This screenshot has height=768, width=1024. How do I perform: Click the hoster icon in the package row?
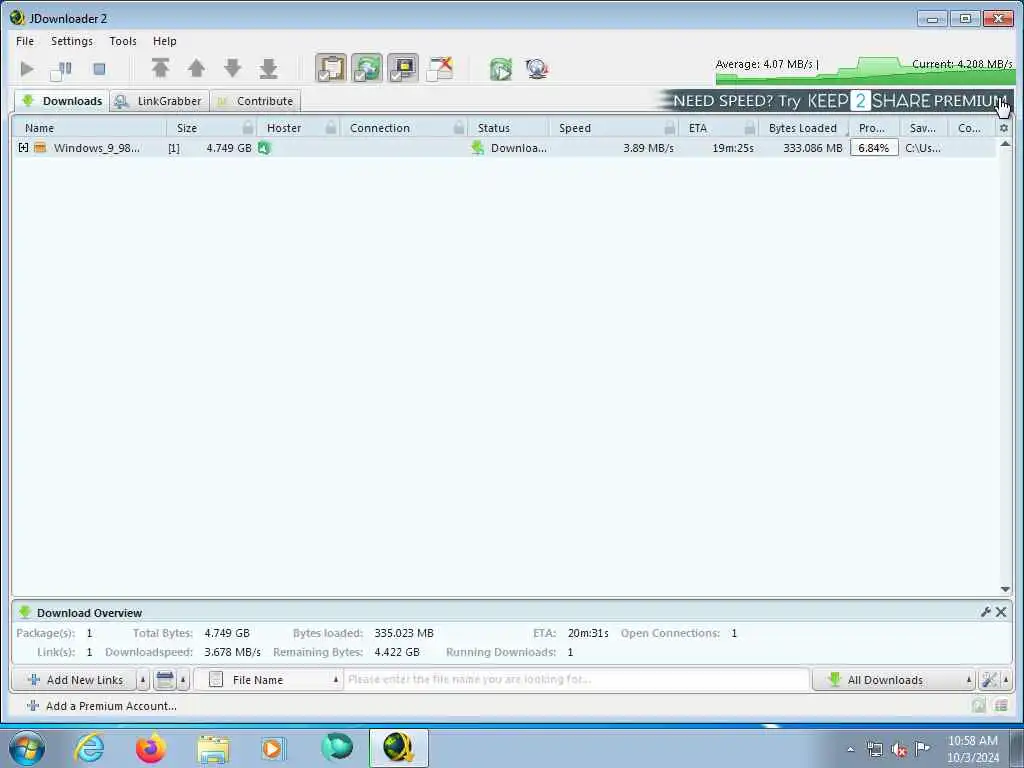[x=264, y=148]
